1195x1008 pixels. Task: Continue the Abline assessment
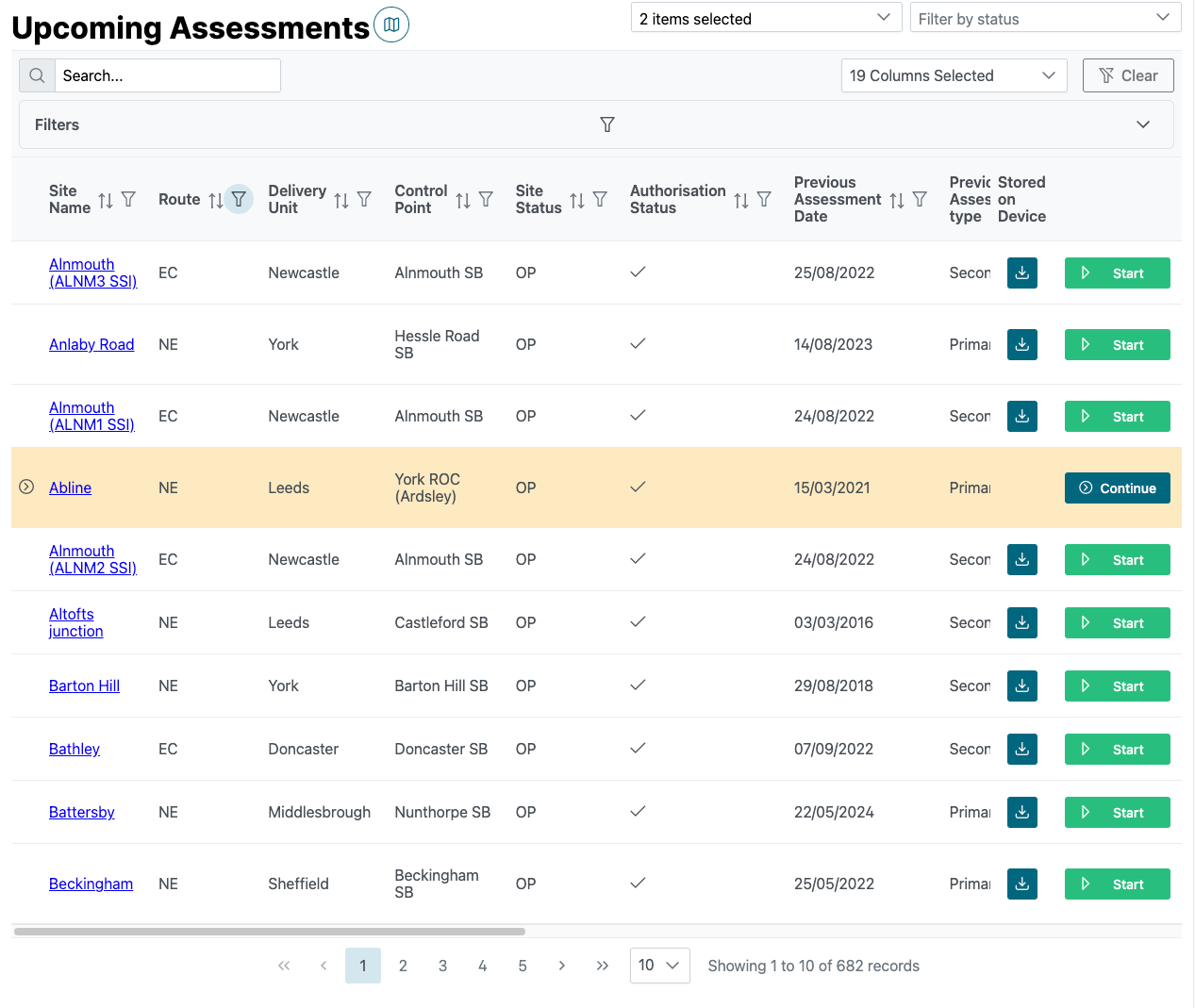(1117, 487)
